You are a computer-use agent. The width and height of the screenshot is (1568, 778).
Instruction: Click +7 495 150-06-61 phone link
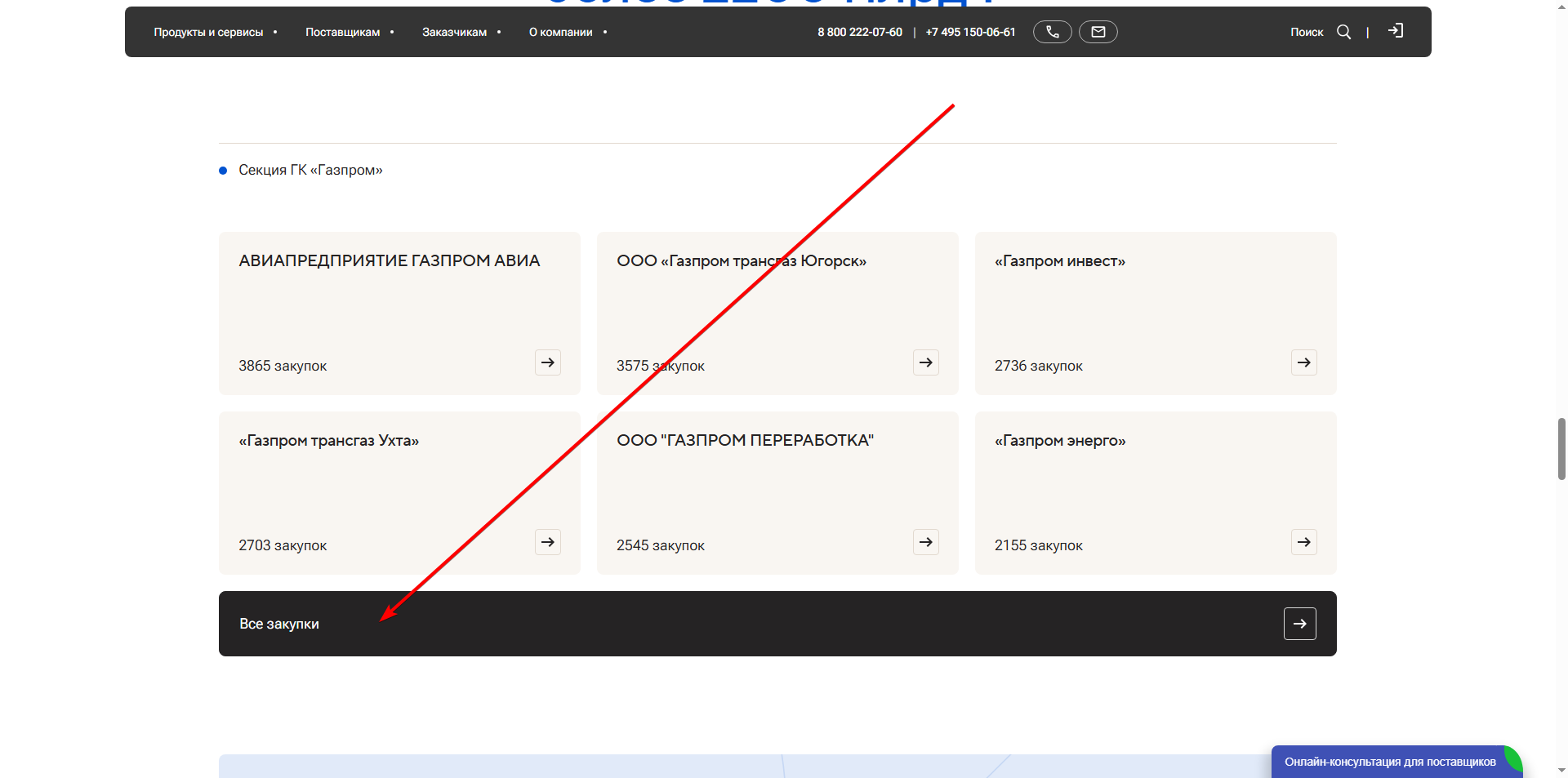click(x=970, y=32)
